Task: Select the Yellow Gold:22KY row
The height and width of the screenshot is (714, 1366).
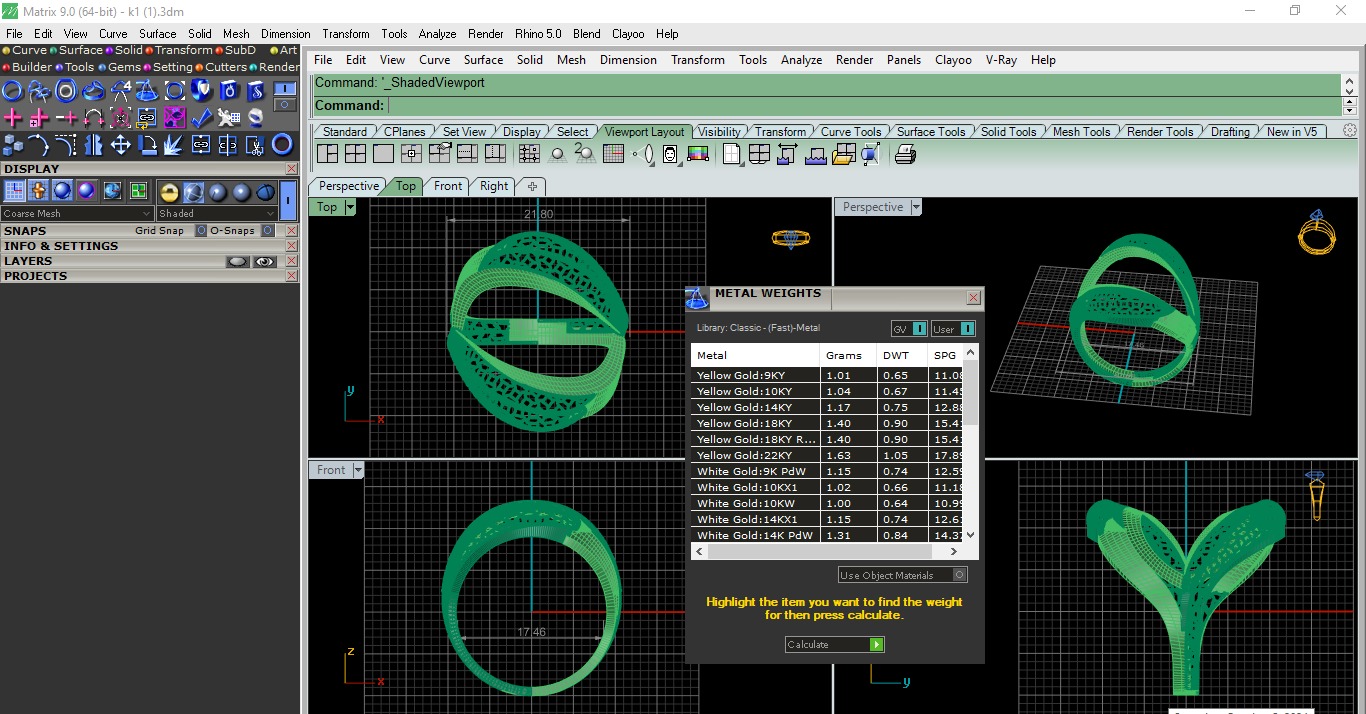Action: (828, 455)
